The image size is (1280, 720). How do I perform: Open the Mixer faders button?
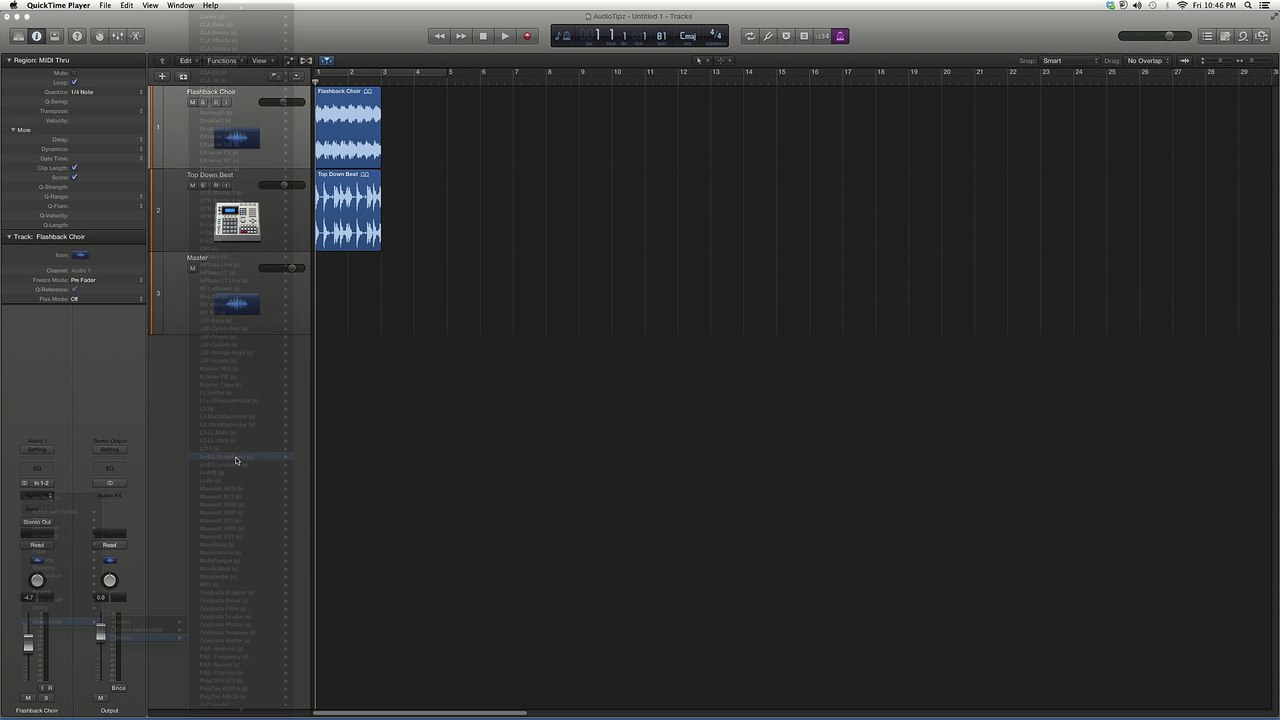117,36
